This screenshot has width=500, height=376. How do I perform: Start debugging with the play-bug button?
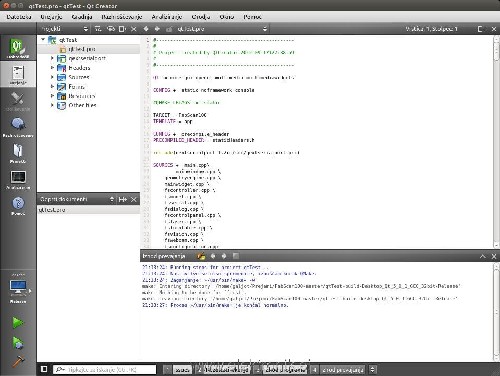pos(18,342)
